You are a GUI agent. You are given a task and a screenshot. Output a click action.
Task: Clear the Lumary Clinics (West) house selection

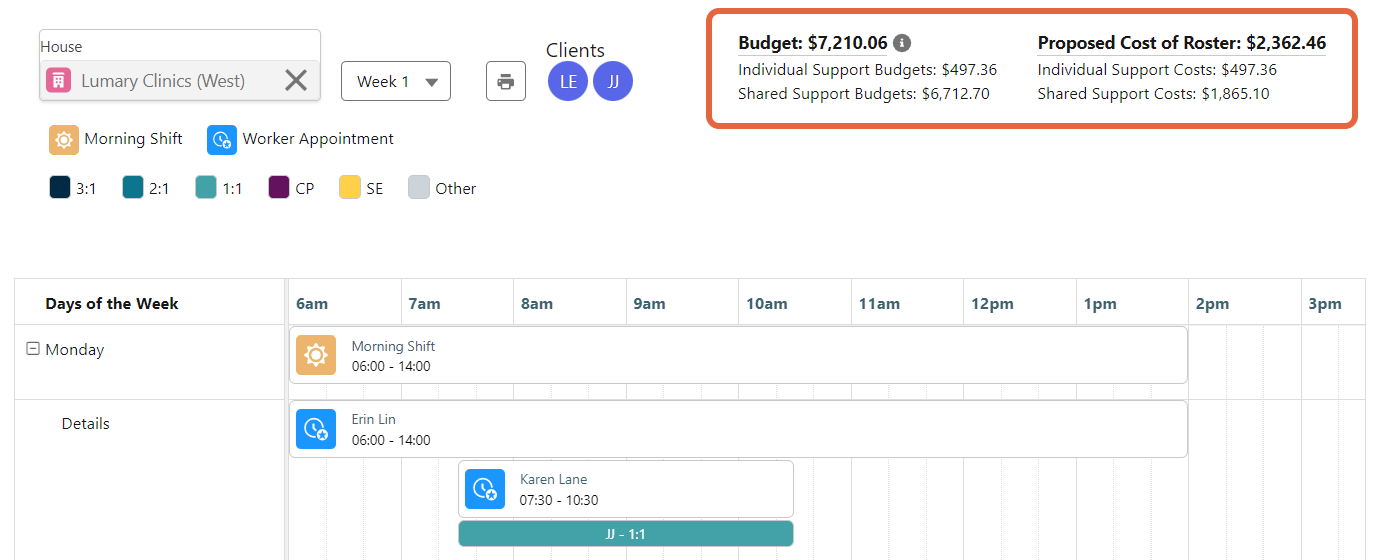click(x=296, y=80)
